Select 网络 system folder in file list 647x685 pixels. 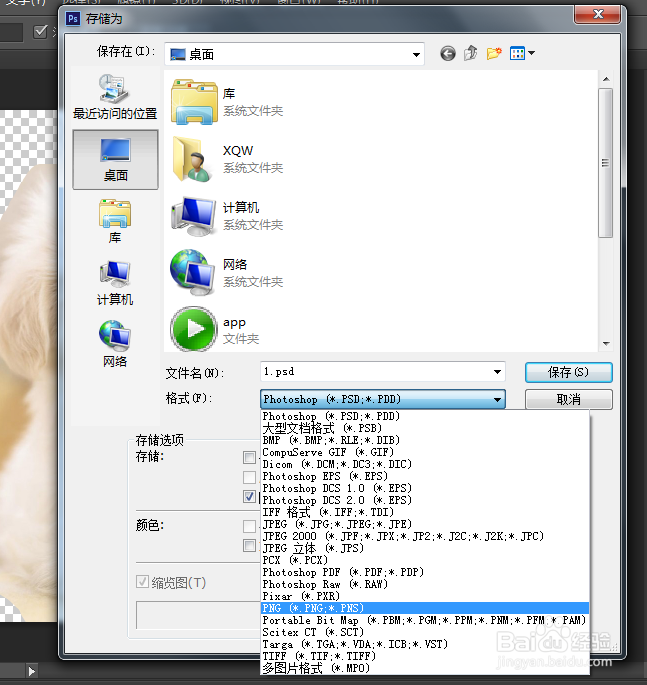227,273
